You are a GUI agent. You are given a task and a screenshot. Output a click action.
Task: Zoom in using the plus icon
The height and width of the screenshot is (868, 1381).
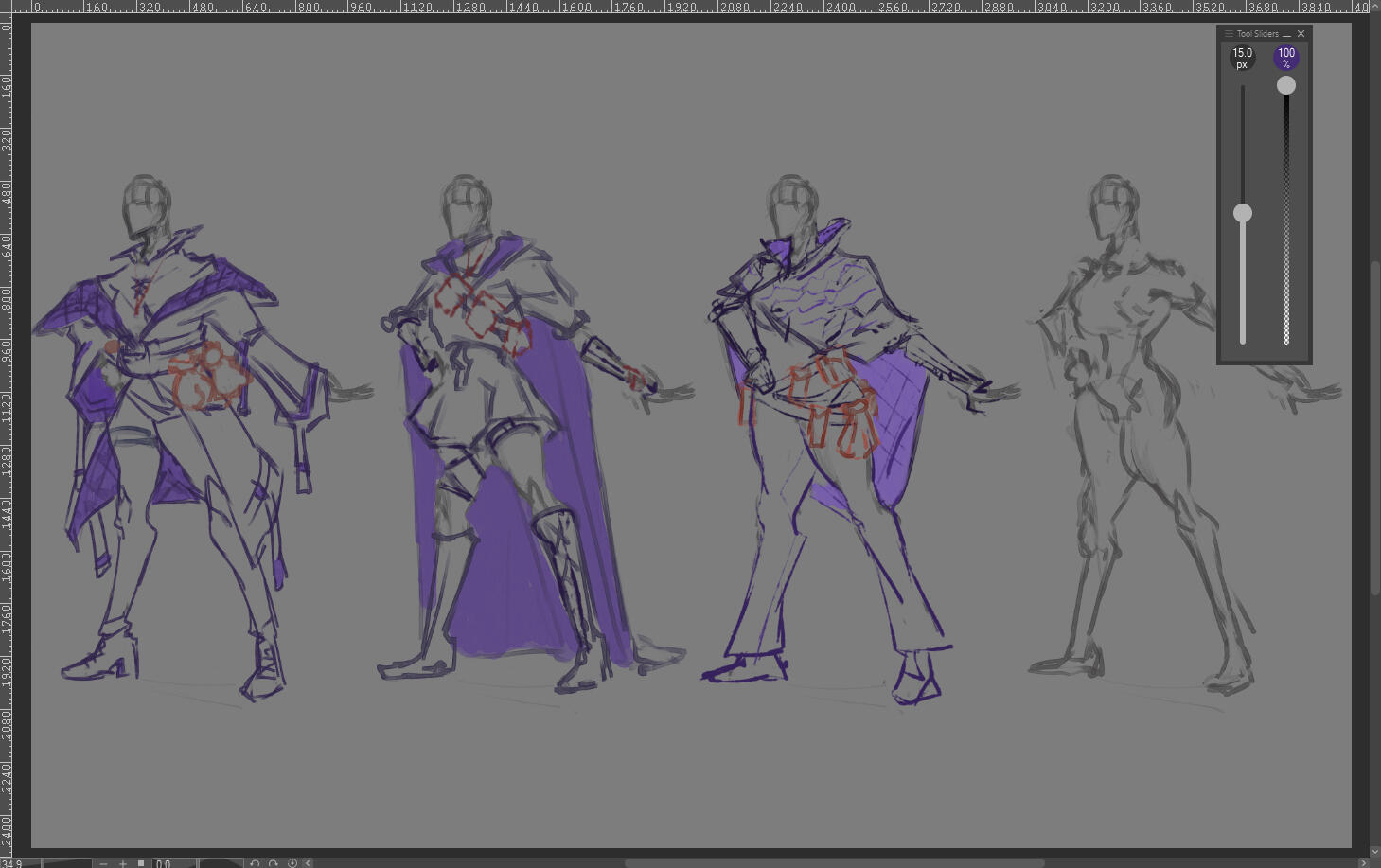(123, 862)
